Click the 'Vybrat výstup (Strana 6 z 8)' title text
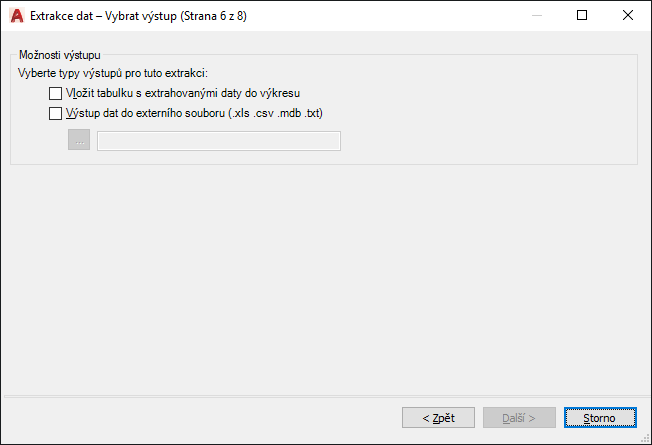652x445 pixels. pos(190,16)
